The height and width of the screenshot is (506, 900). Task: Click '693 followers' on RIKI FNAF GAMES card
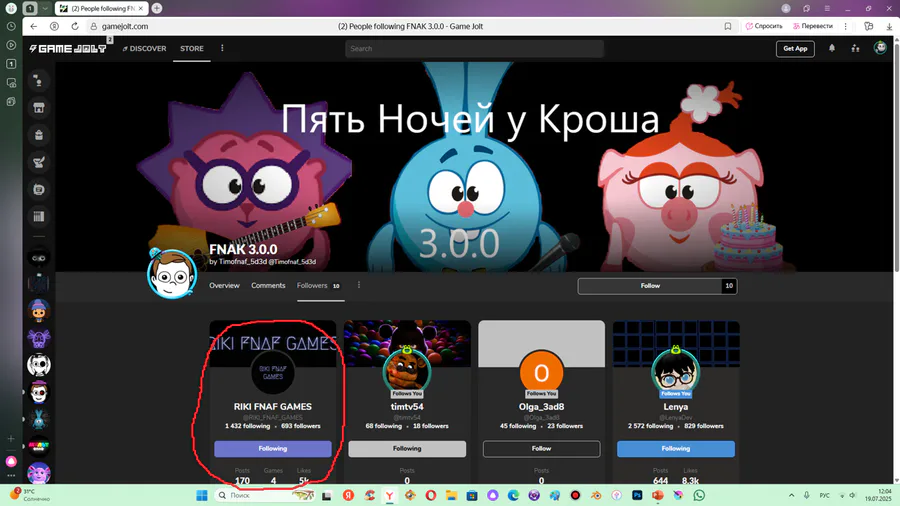coord(301,426)
